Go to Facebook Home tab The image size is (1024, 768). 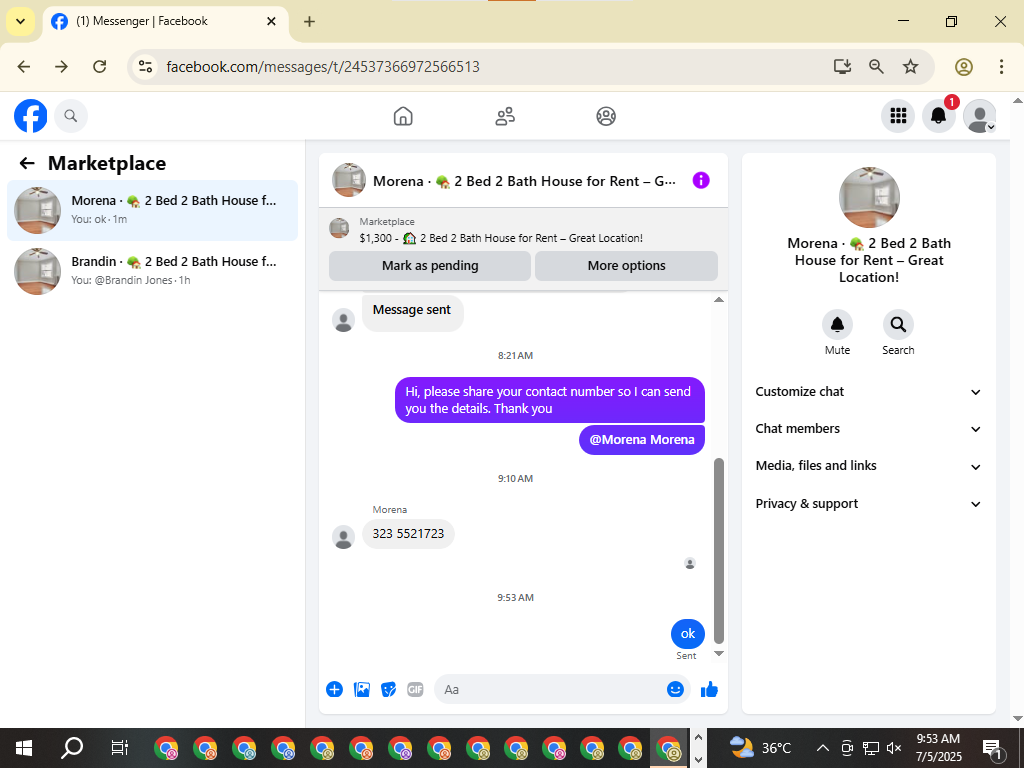coord(403,116)
